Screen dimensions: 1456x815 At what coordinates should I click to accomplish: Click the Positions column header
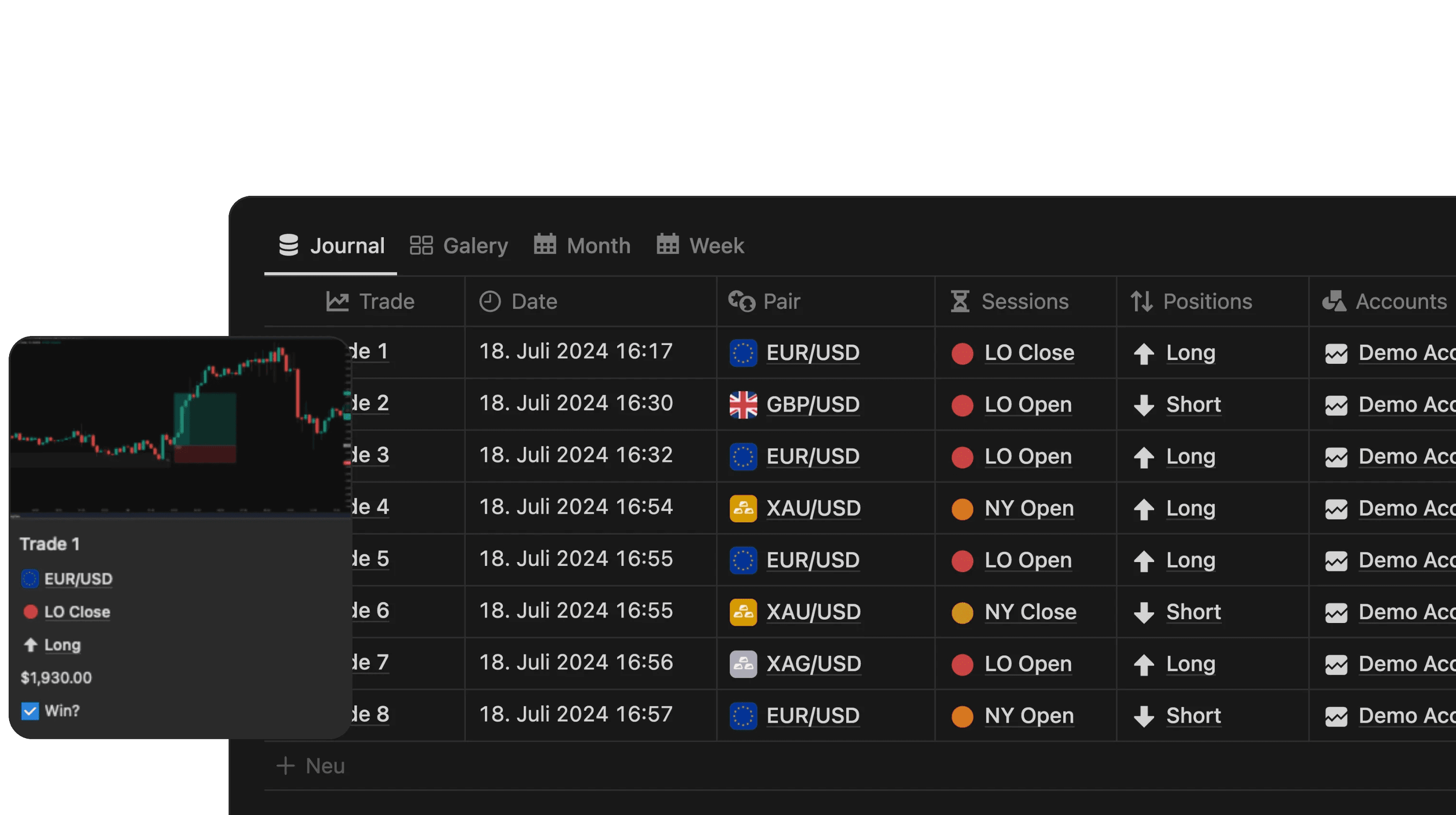pos(1191,301)
